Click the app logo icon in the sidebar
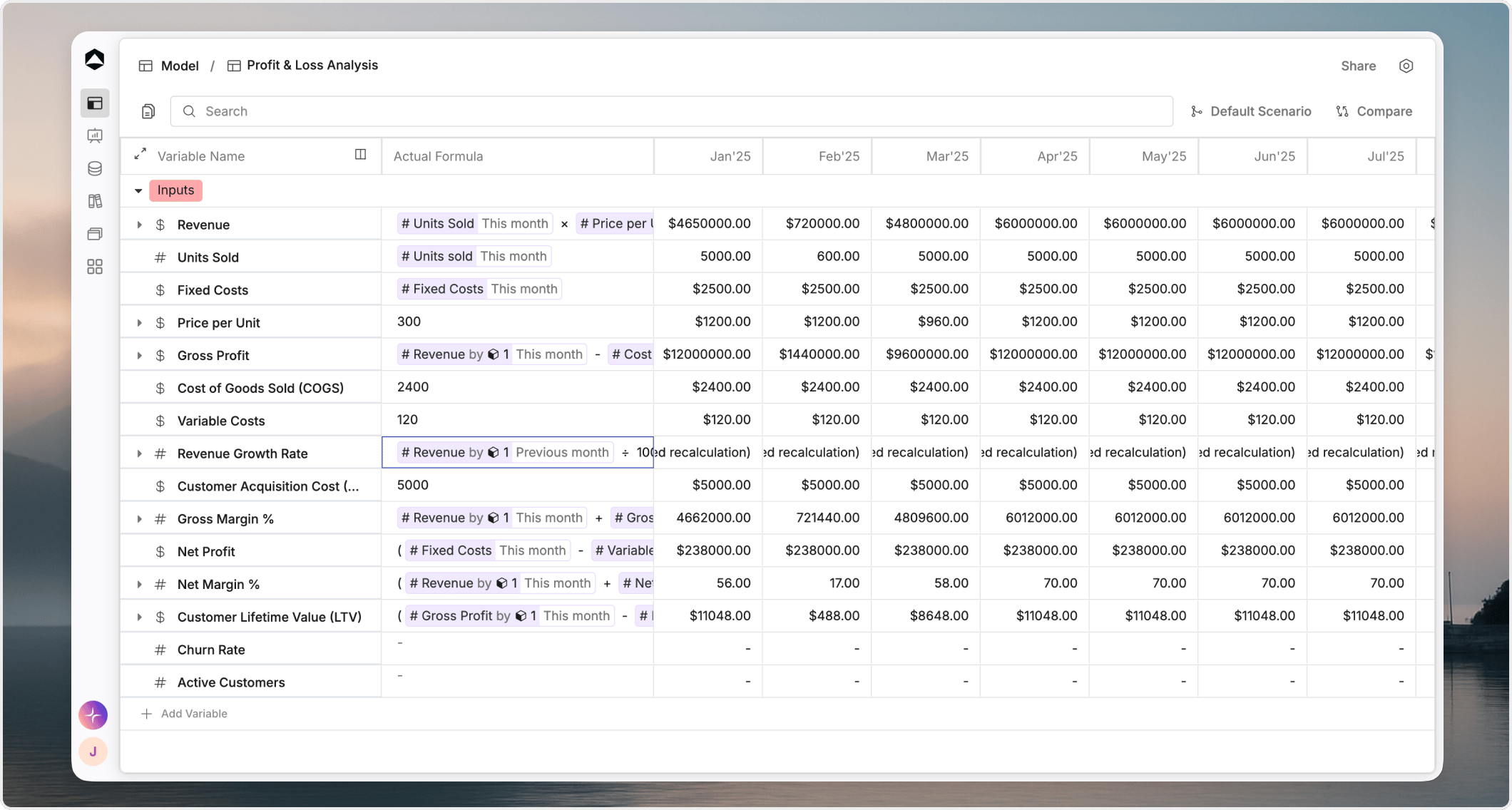 pyautogui.click(x=94, y=59)
